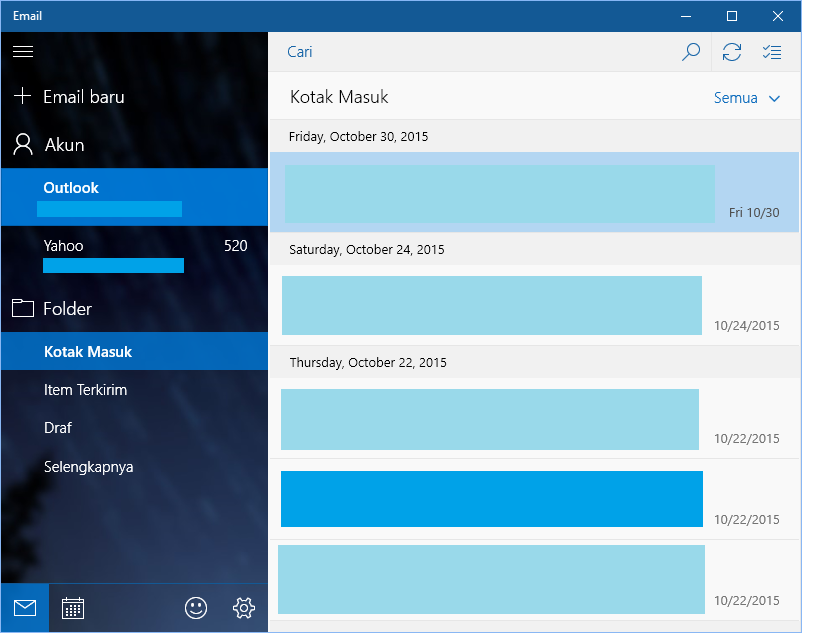Open the Calendar app icon
Screen dimensions: 819x633
click(x=73, y=607)
